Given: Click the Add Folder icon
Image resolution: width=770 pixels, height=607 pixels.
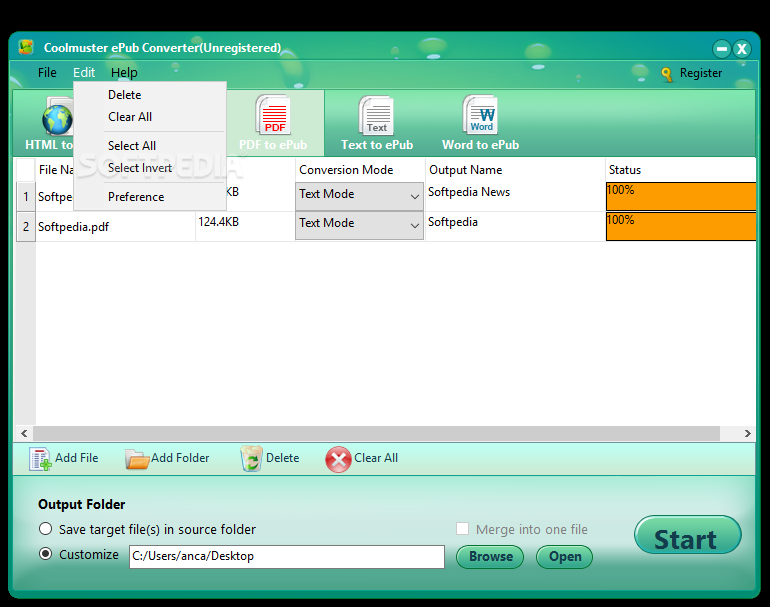Looking at the screenshot, I should tap(137, 459).
